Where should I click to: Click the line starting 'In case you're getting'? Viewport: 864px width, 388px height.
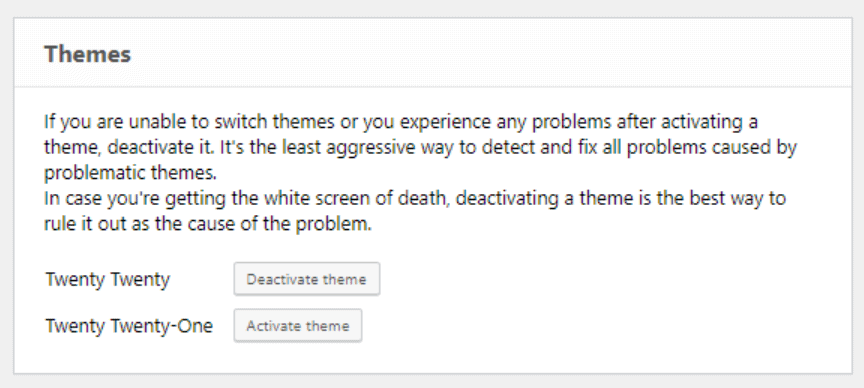tap(415, 199)
